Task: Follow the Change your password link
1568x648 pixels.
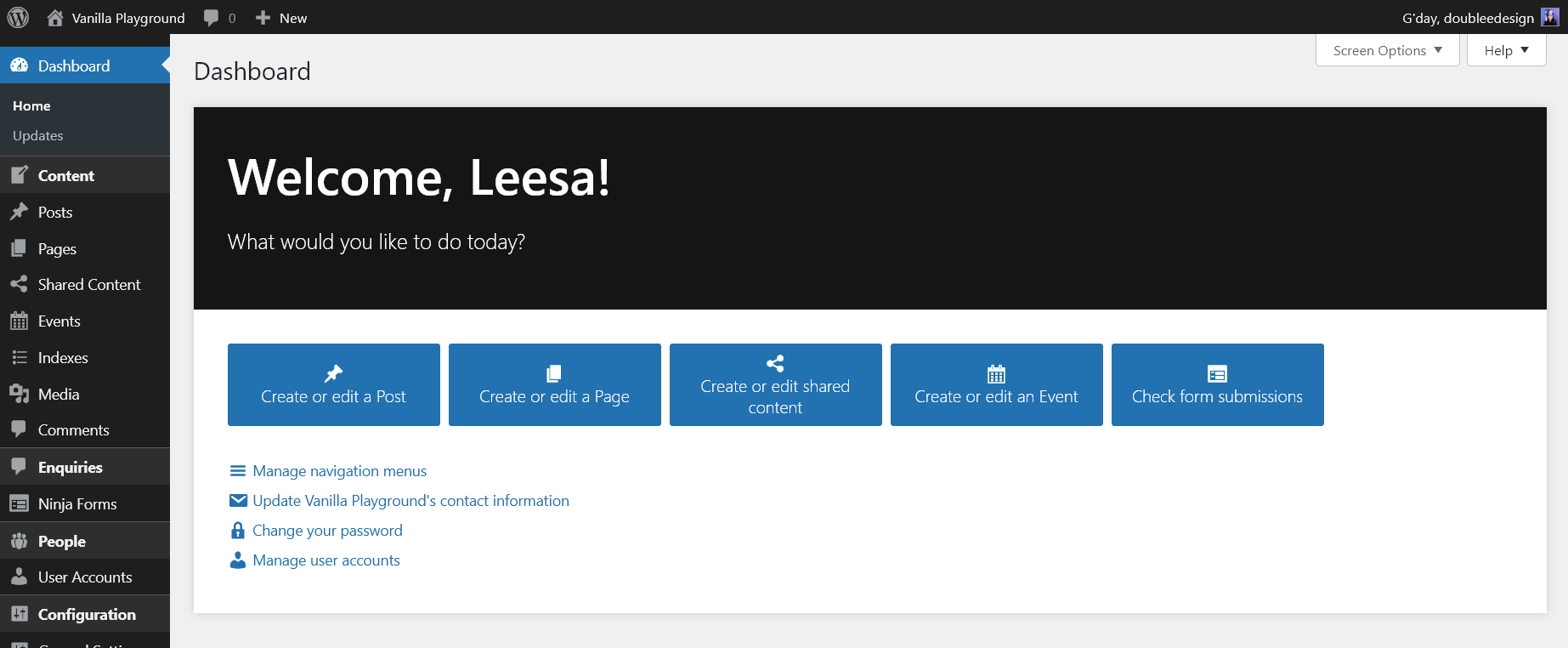Action: pos(327,531)
